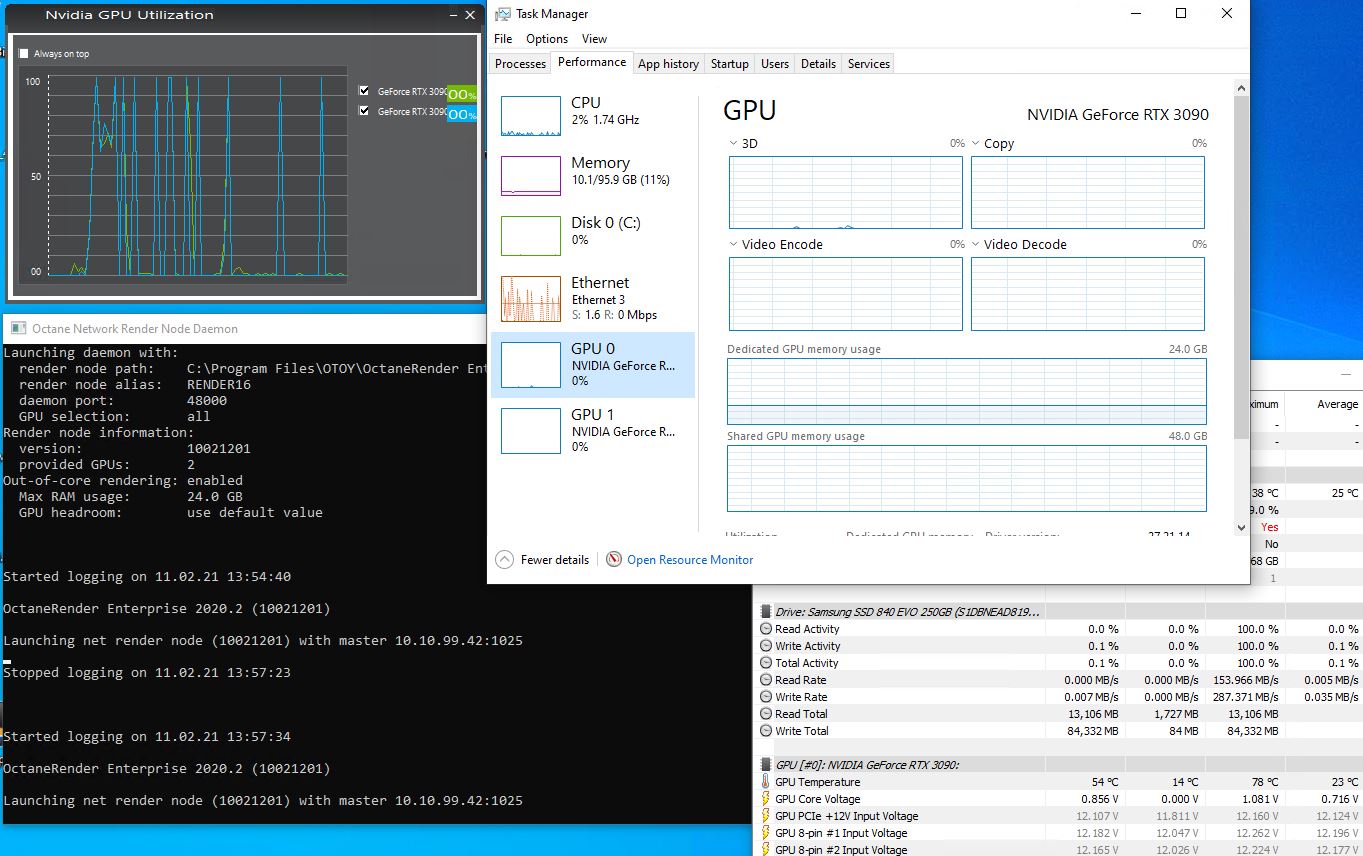Click the lightning icon beside GPU Core Voltage
The image size is (1363, 856).
[766, 799]
